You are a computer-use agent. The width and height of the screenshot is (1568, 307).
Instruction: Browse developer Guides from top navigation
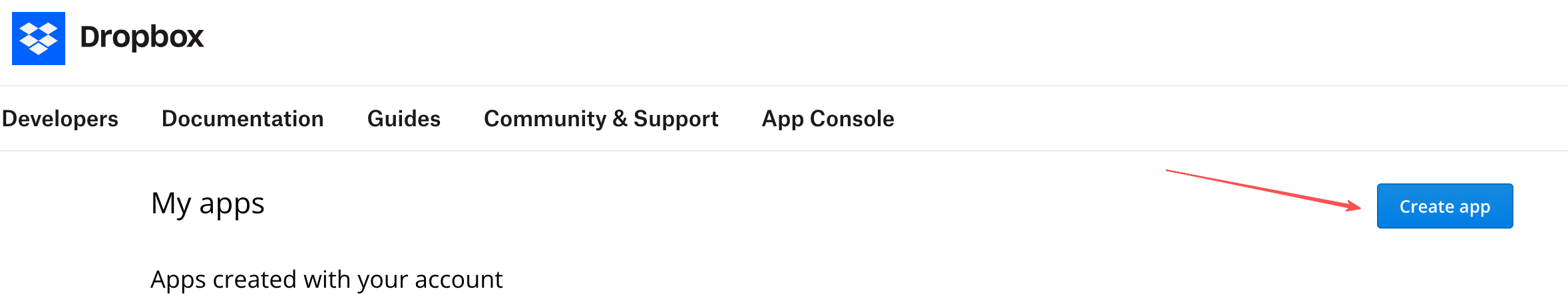click(x=403, y=119)
